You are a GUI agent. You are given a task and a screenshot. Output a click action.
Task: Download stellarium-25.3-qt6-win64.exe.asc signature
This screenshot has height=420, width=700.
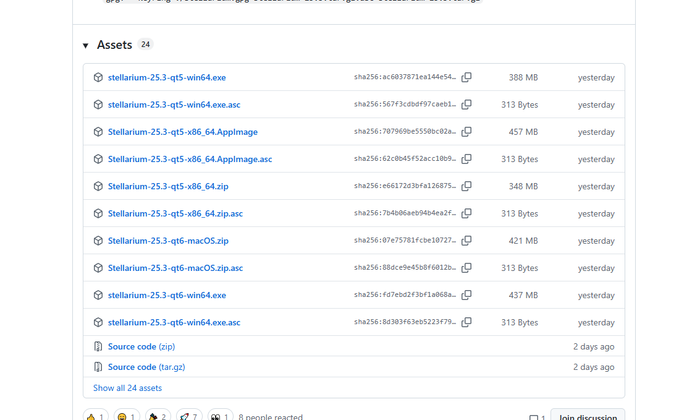174,322
